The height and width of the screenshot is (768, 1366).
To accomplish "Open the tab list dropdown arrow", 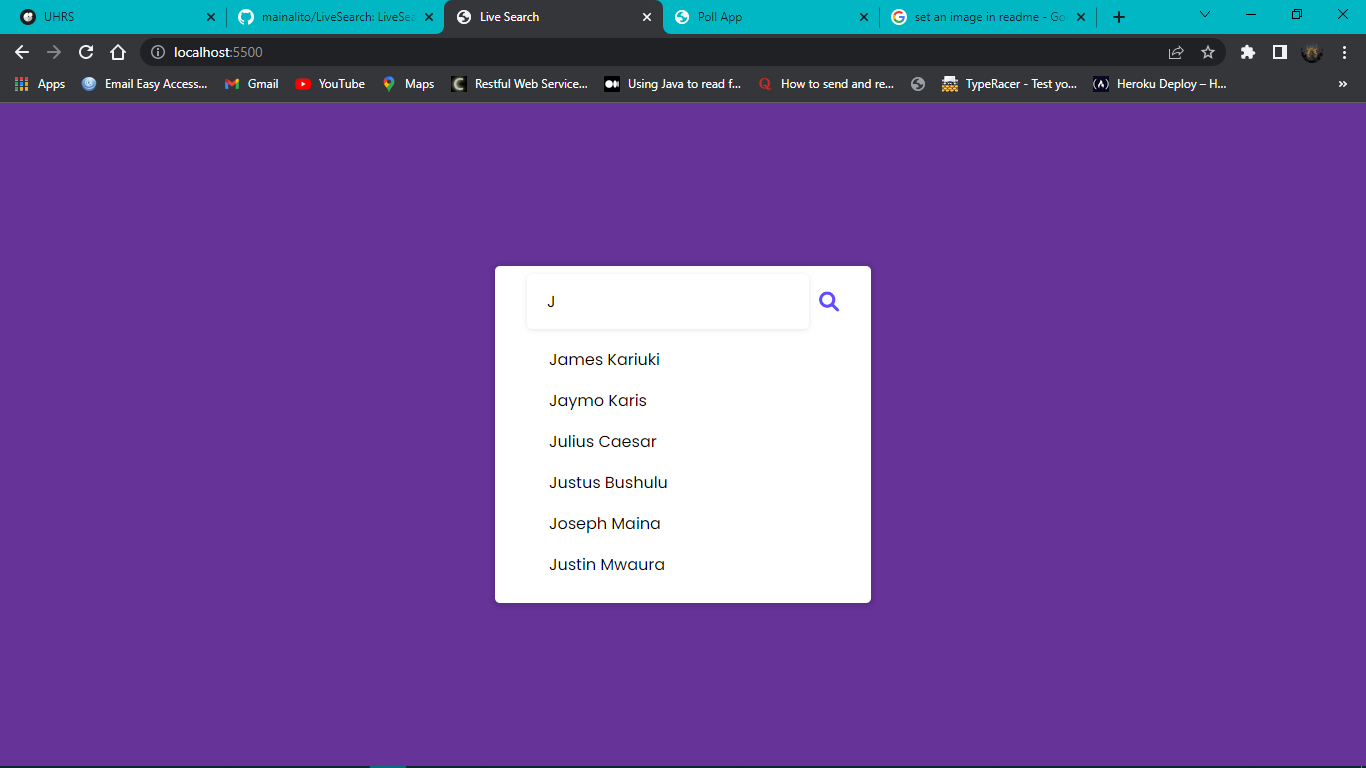I will [1205, 15].
